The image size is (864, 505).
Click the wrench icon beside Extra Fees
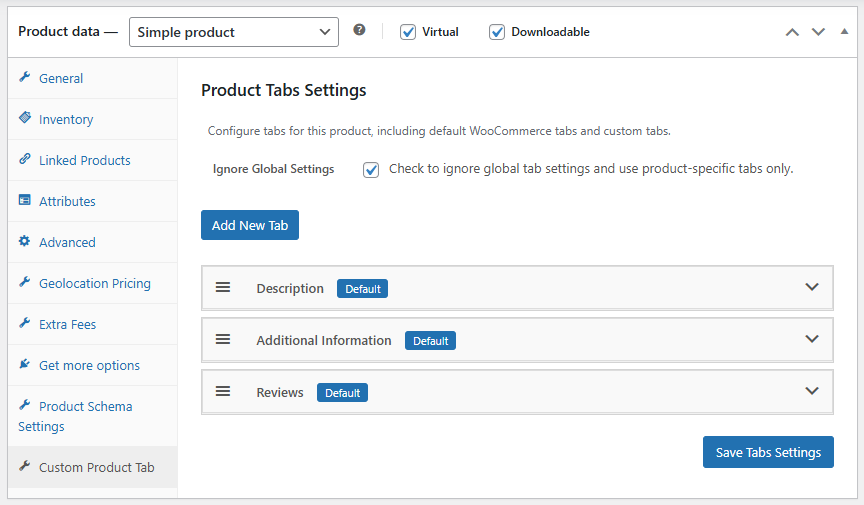click(25, 323)
